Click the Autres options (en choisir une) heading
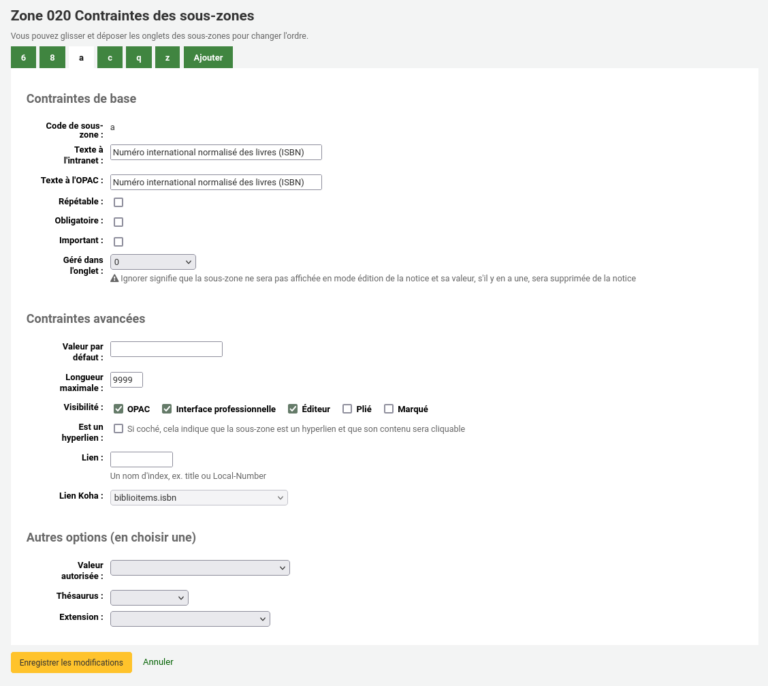Image resolution: width=768 pixels, height=686 pixels. [x=111, y=538]
